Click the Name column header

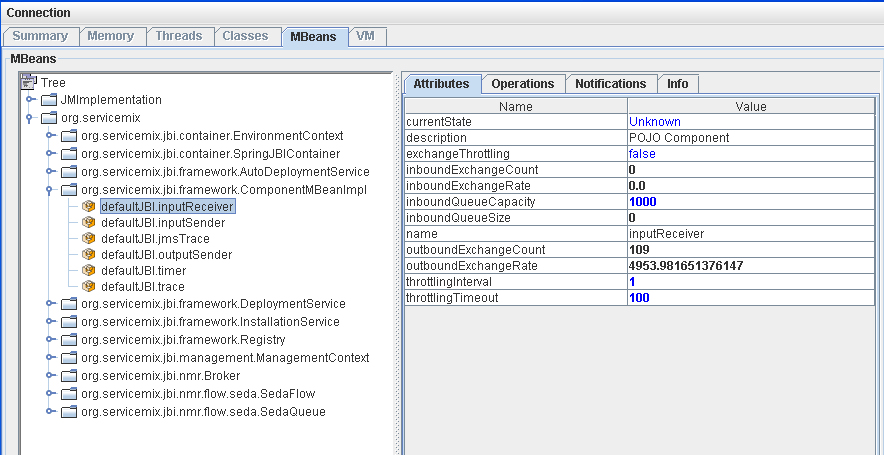(516, 106)
